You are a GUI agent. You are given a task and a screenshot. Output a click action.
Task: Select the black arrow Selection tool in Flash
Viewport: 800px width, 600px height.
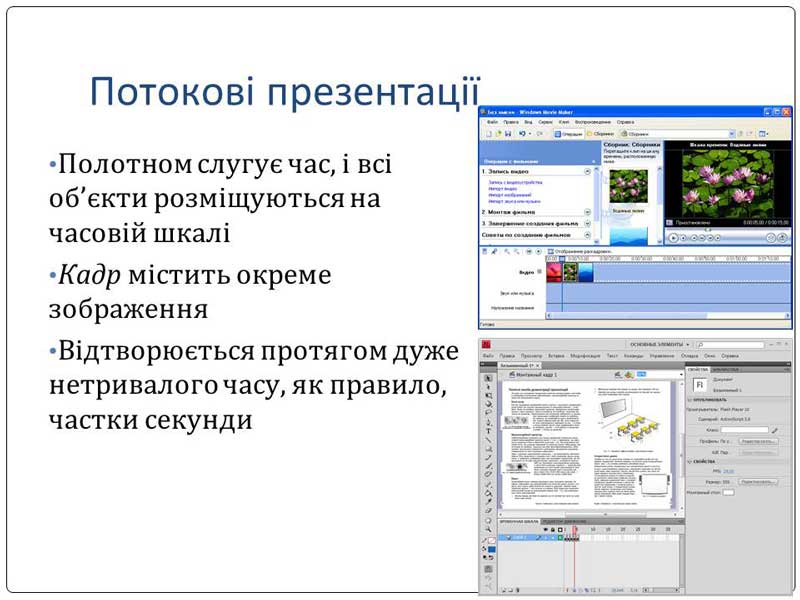point(488,378)
